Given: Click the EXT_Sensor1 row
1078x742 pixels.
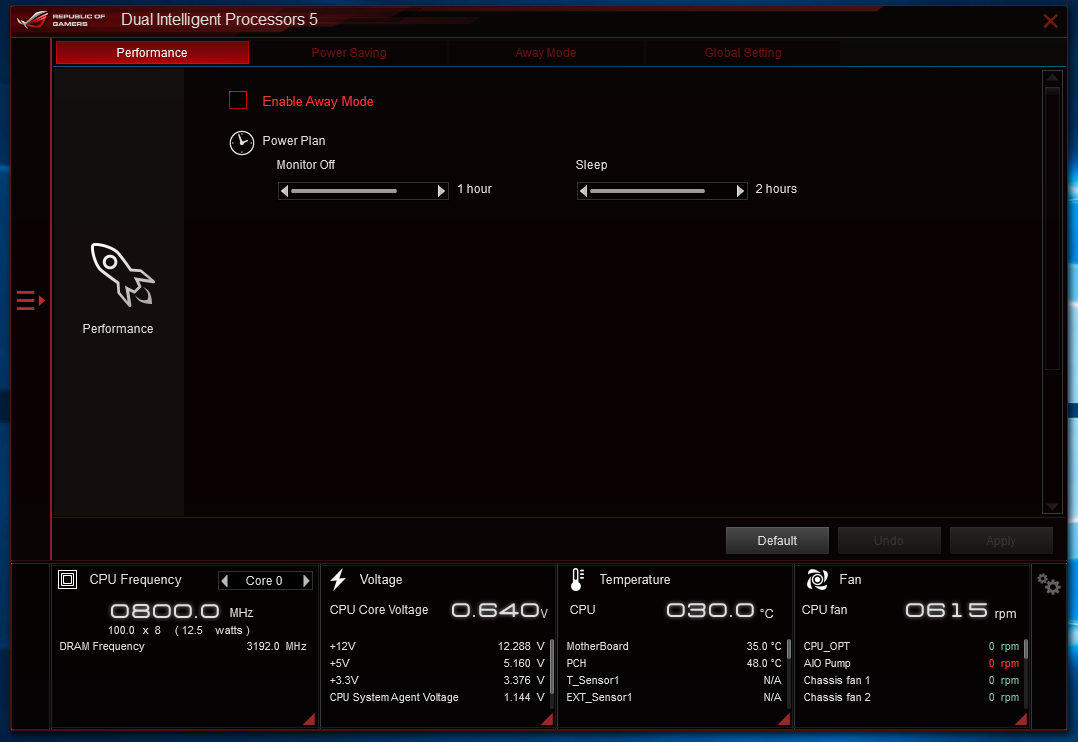Looking at the screenshot, I should (674, 697).
